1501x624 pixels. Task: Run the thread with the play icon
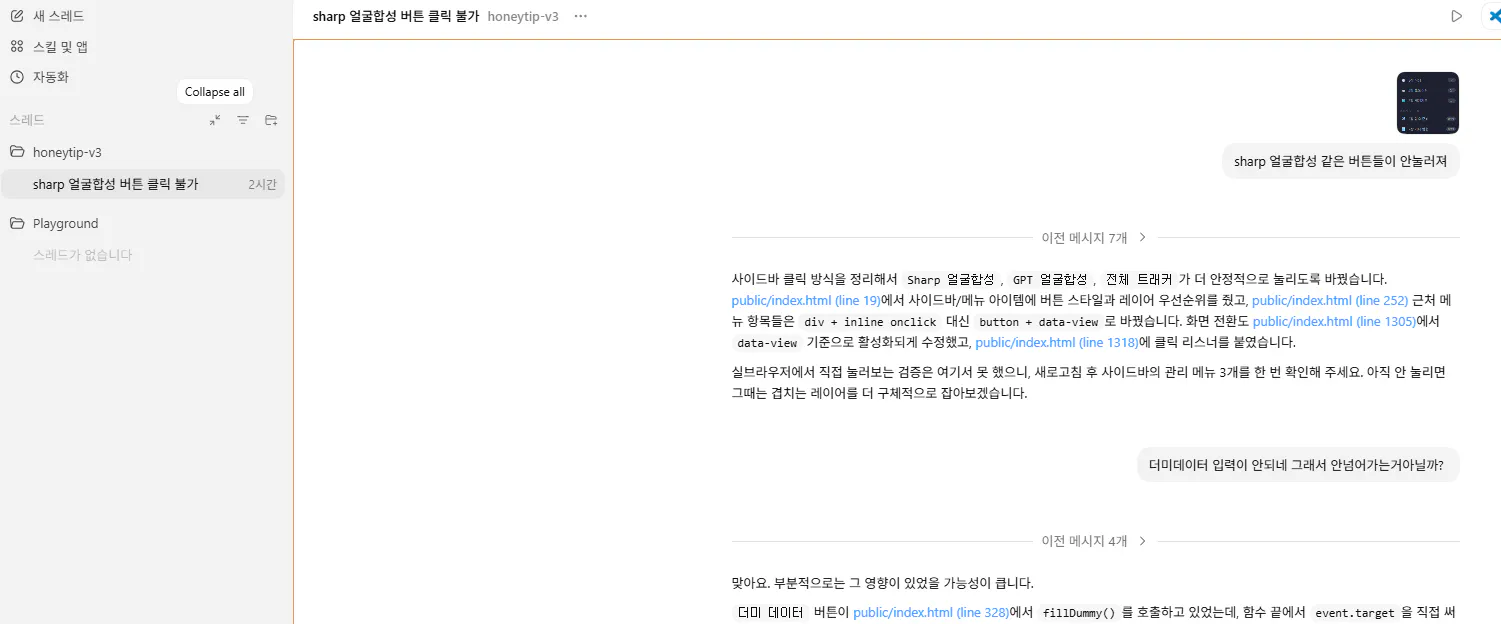click(x=1457, y=15)
